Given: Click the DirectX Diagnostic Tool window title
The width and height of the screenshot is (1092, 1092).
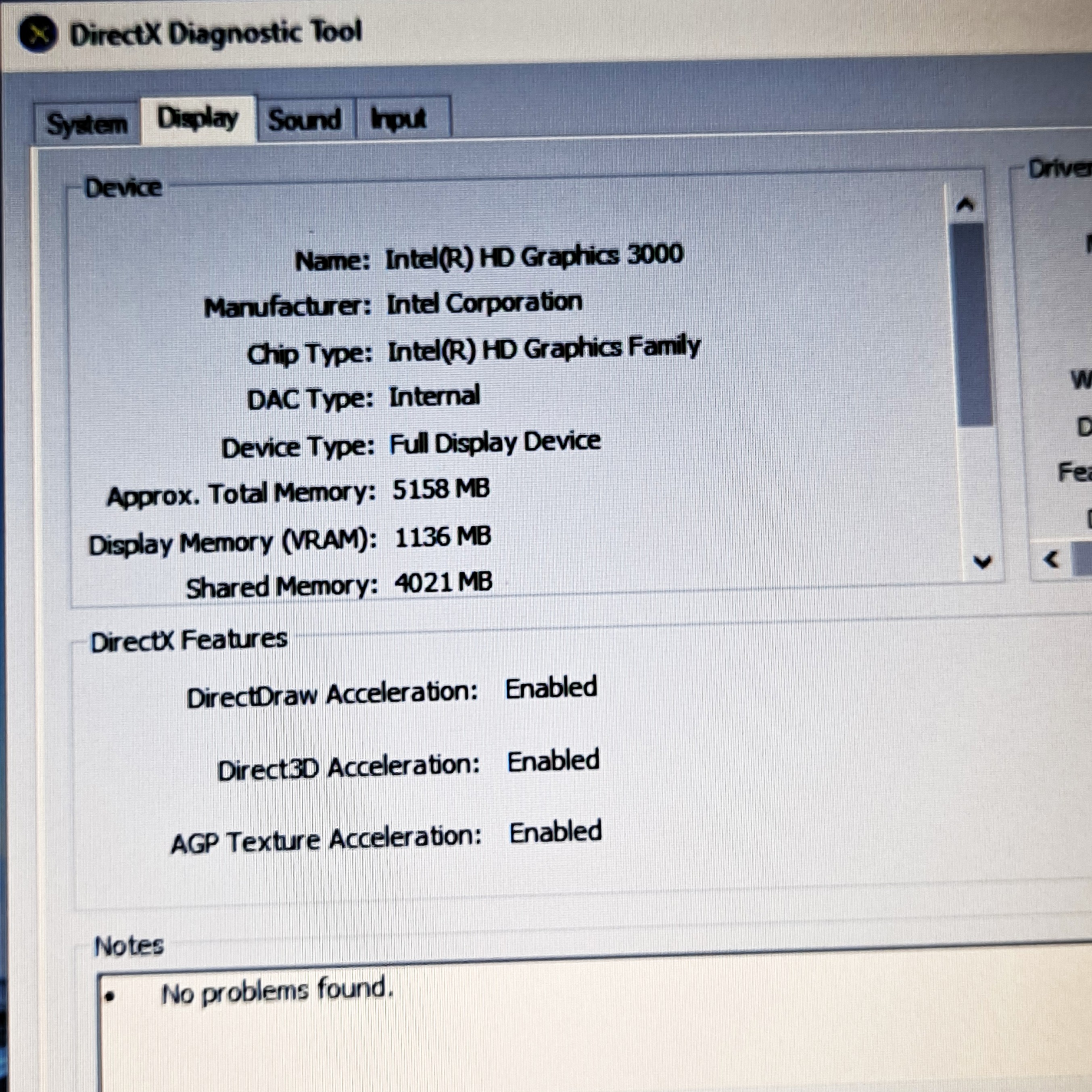Looking at the screenshot, I should [x=215, y=33].
